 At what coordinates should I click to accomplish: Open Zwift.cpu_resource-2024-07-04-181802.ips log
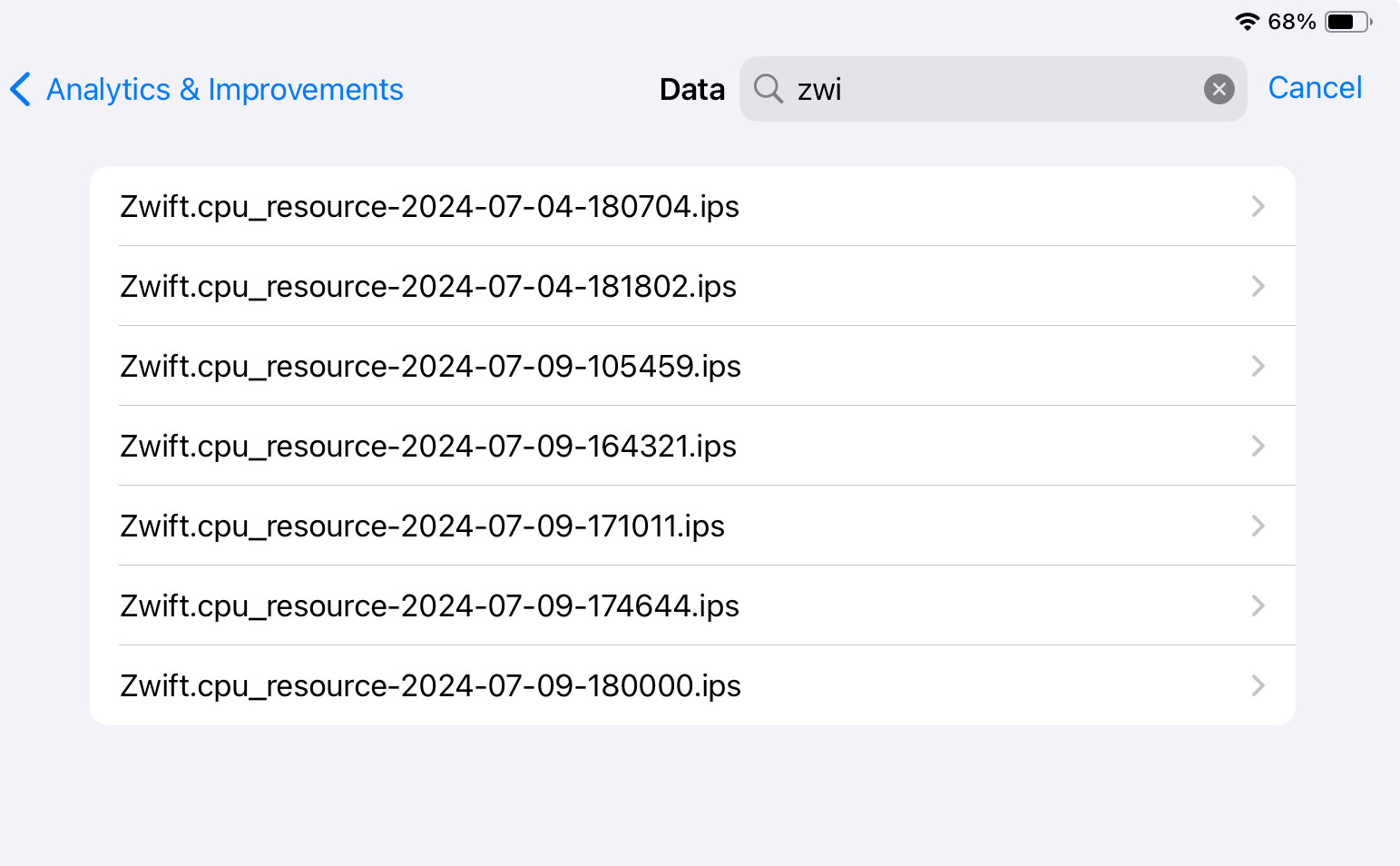(x=428, y=287)
